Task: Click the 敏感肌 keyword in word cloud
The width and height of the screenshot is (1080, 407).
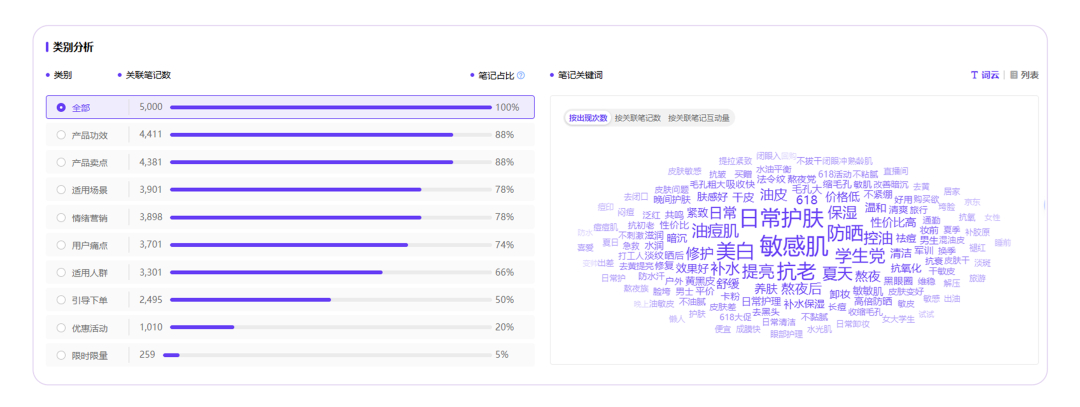Action: [x=792, y=246]
